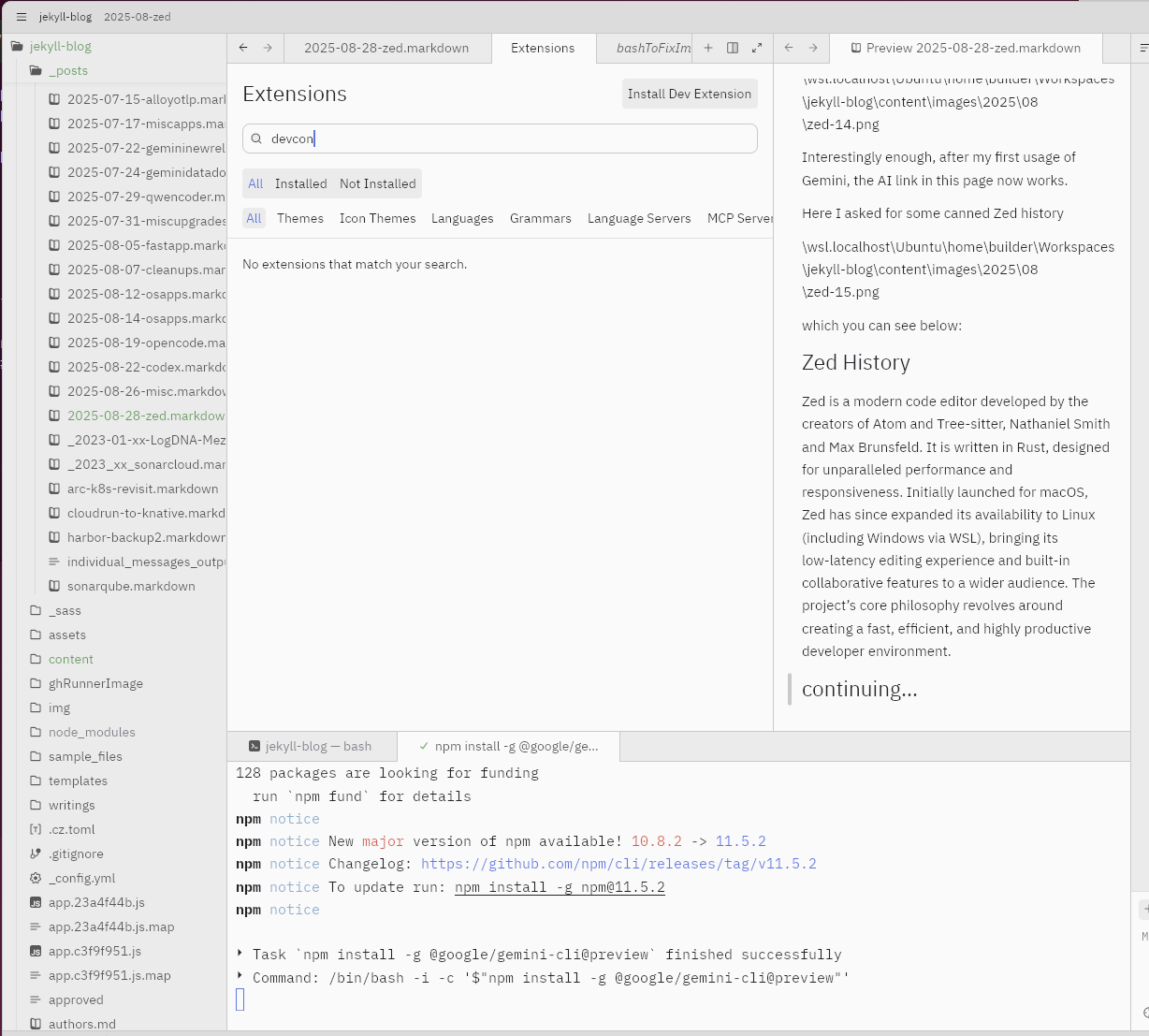Filter extensions to Installed only

point(301,183)
